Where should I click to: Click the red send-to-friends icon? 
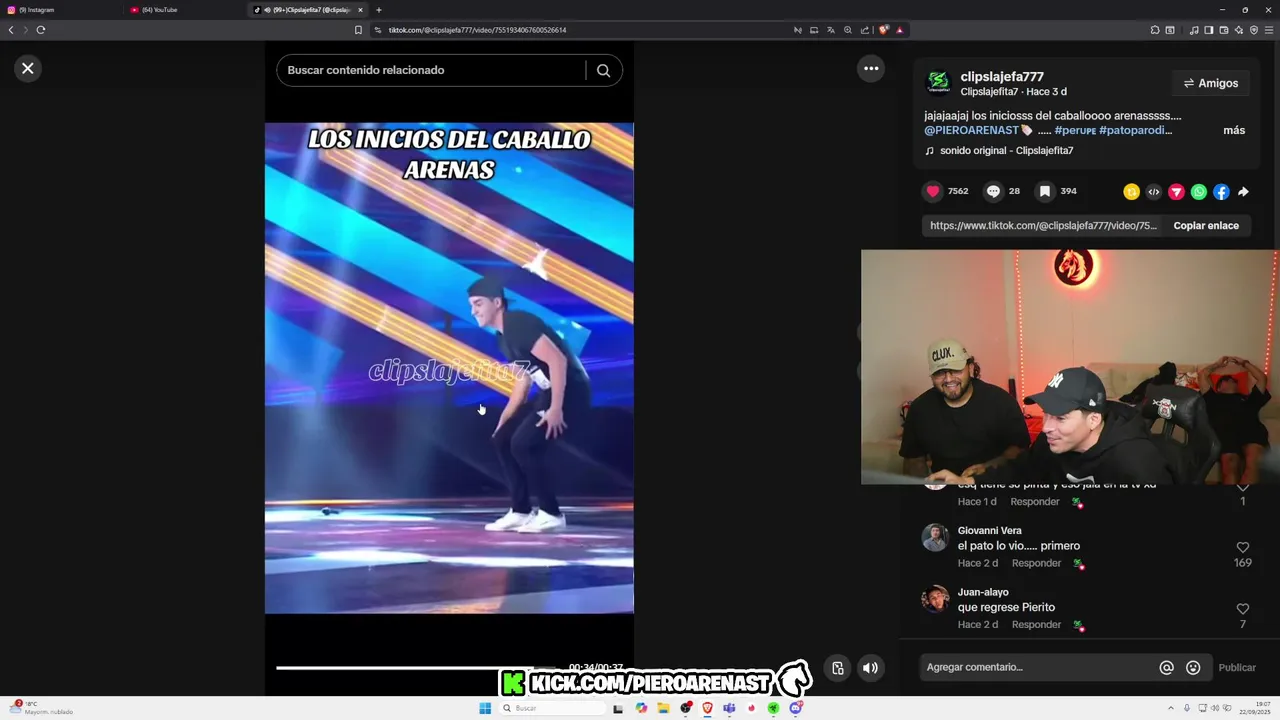click(1176, 192)
